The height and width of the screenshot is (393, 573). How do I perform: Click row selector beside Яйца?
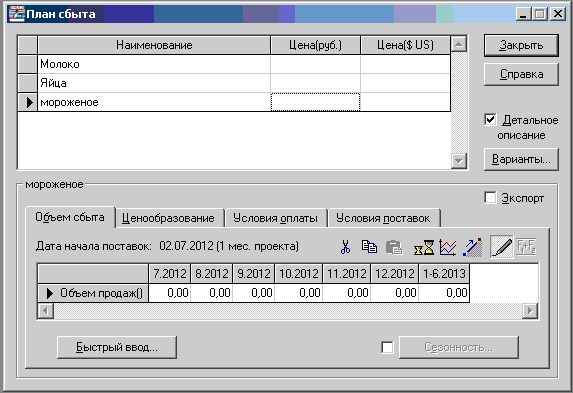[28, 83]
